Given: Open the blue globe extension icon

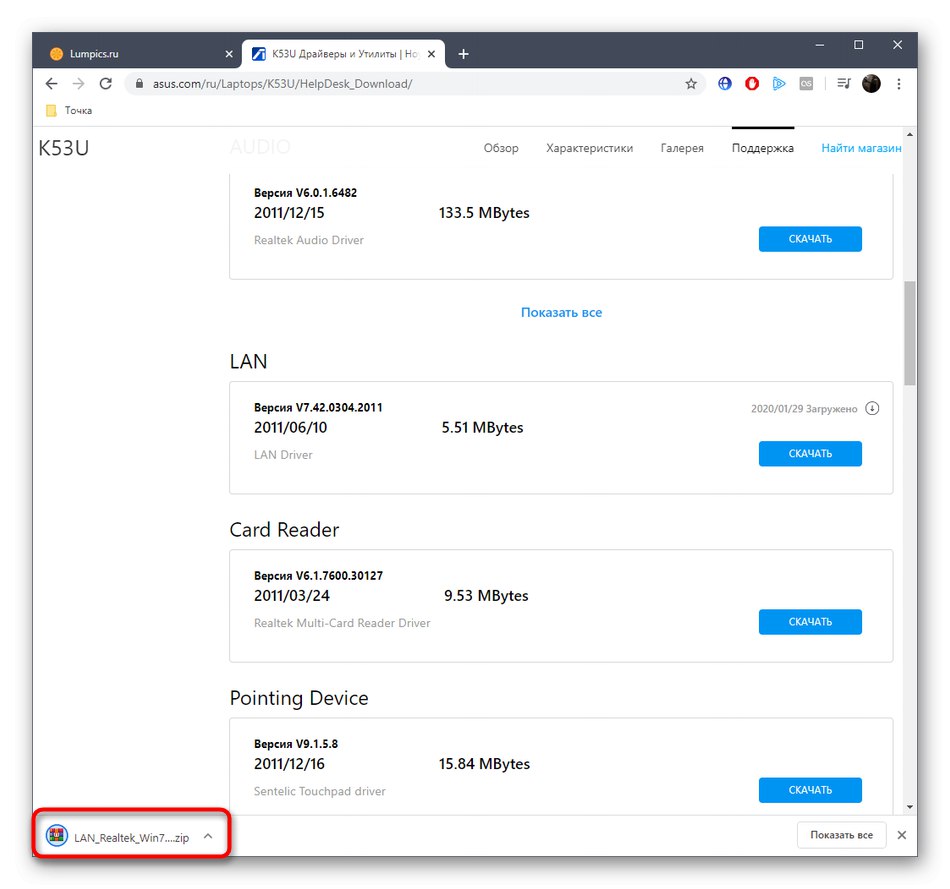Looking at the screenshot, I should point(724,83).
